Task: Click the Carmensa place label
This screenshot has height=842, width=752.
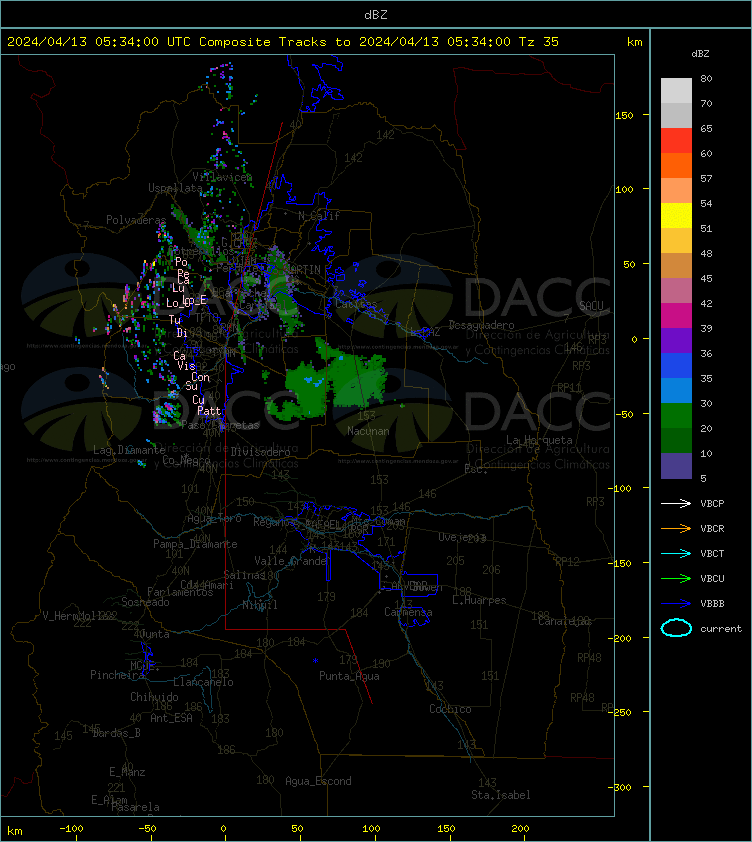Action: (x=408, y=612)
